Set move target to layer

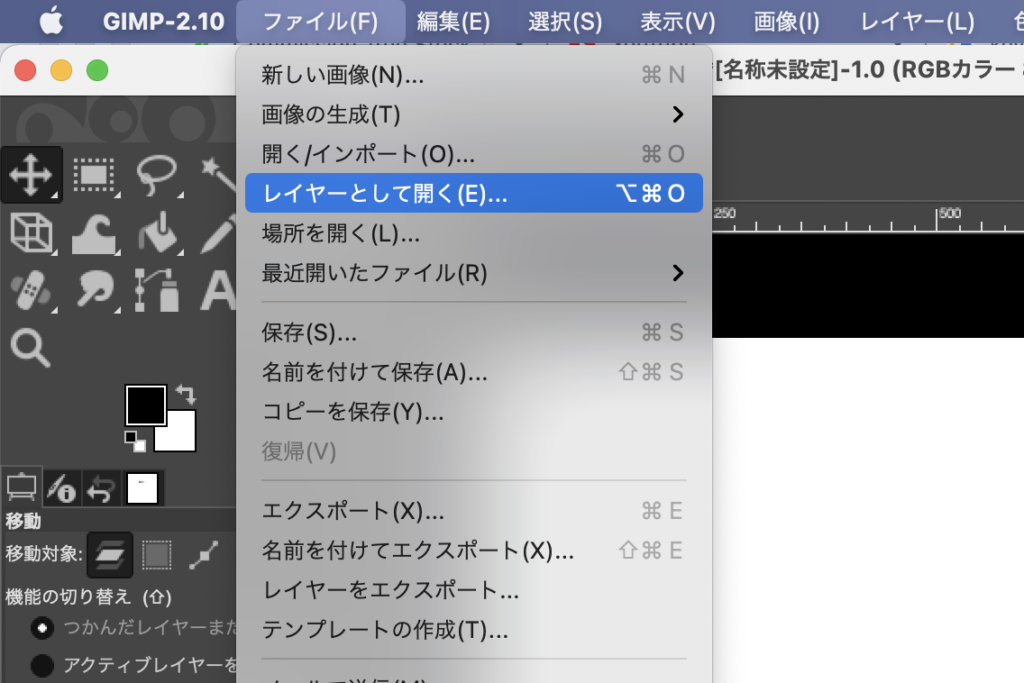[x=110, y=555]
